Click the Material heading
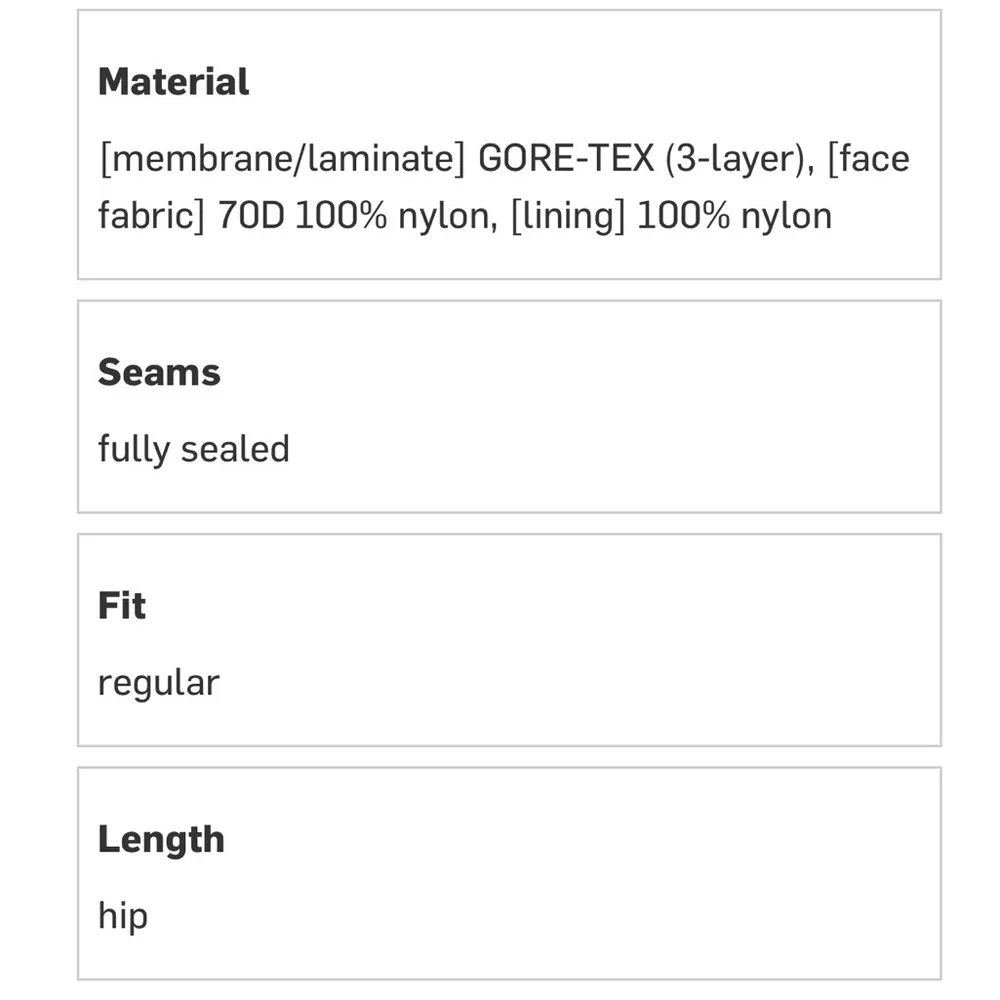The image size is (1000, 1000). coord(173,82)
